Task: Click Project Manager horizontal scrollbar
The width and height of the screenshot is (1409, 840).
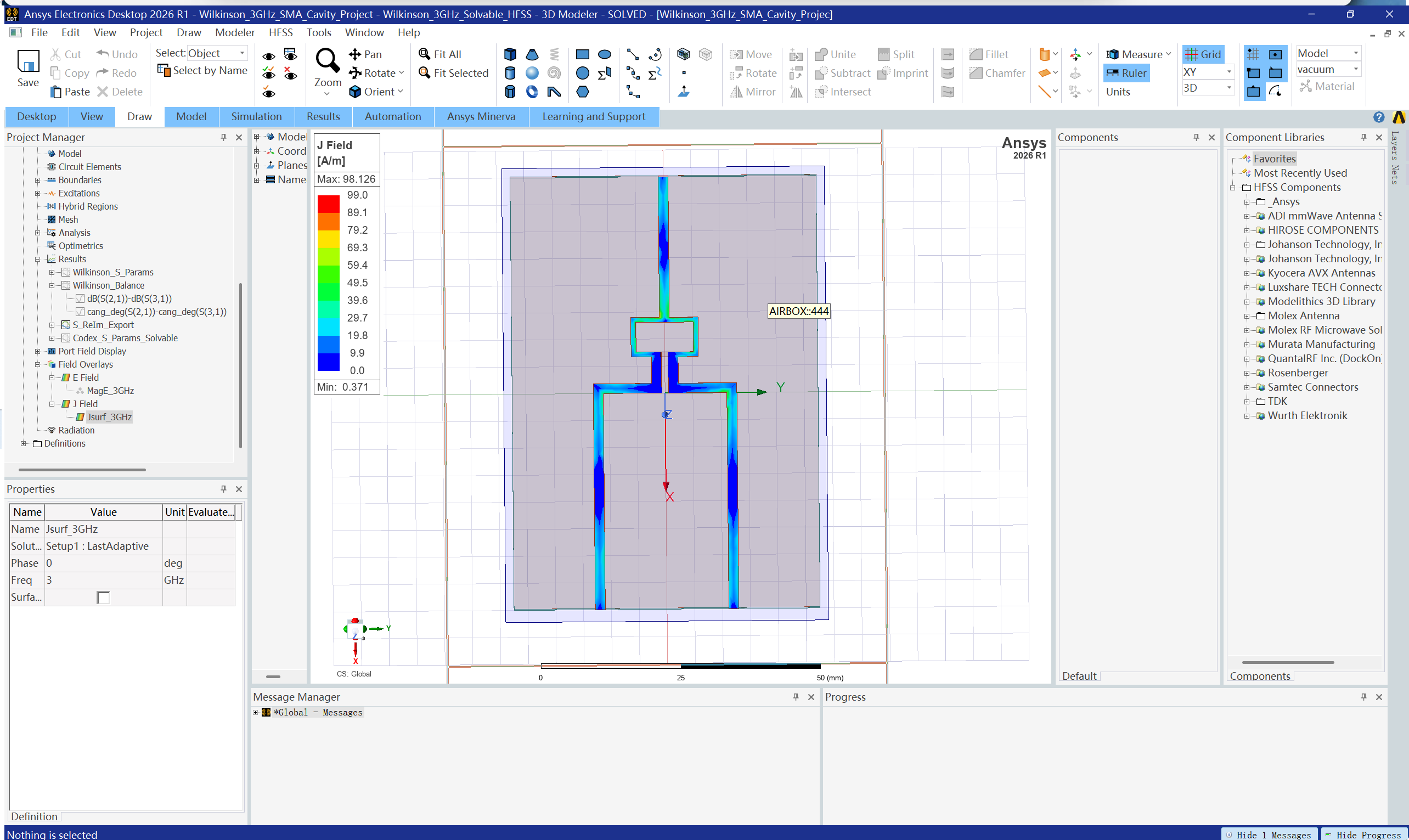Action: pyautogui.click(x=82, y=470)
